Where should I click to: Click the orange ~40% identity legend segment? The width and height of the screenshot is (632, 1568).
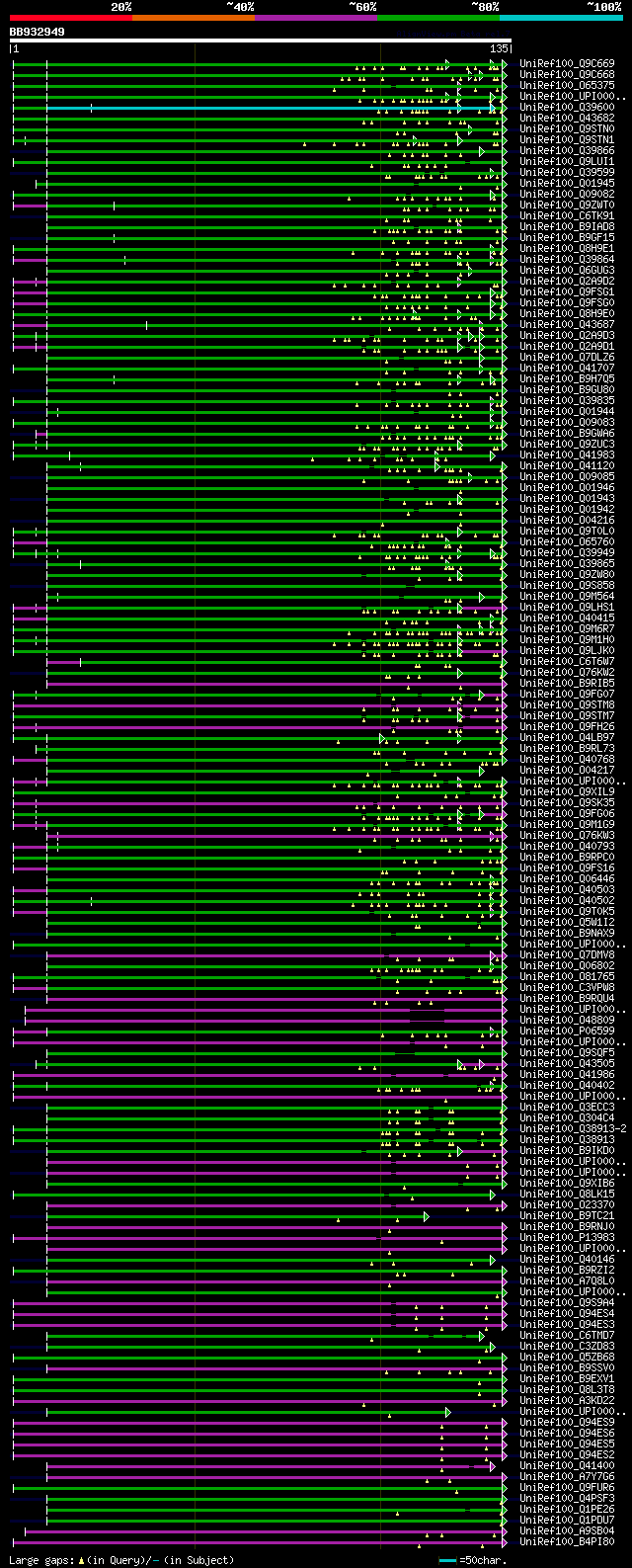(x=193, y=18)
